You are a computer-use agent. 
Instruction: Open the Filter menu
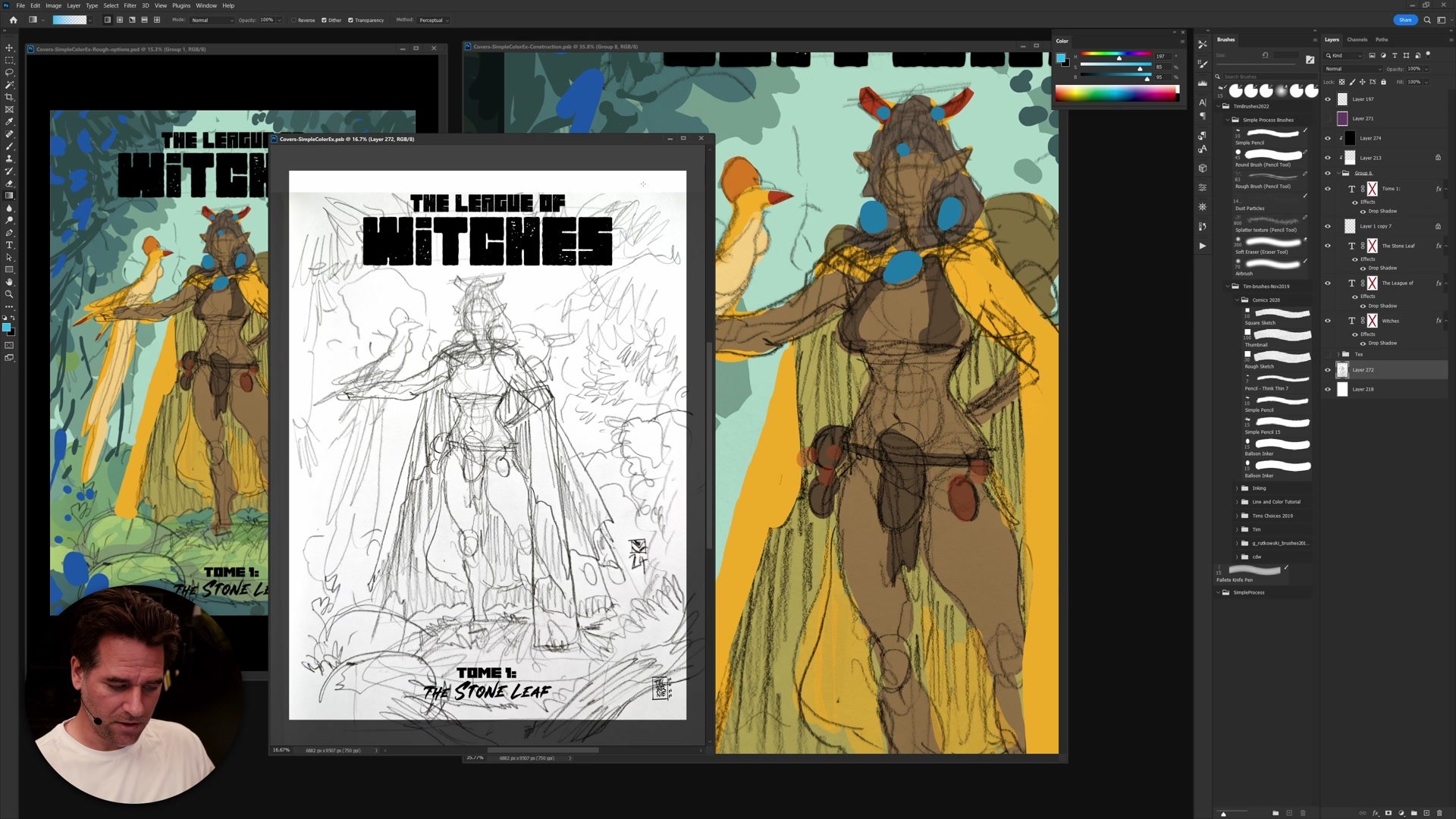coord(130,5)
